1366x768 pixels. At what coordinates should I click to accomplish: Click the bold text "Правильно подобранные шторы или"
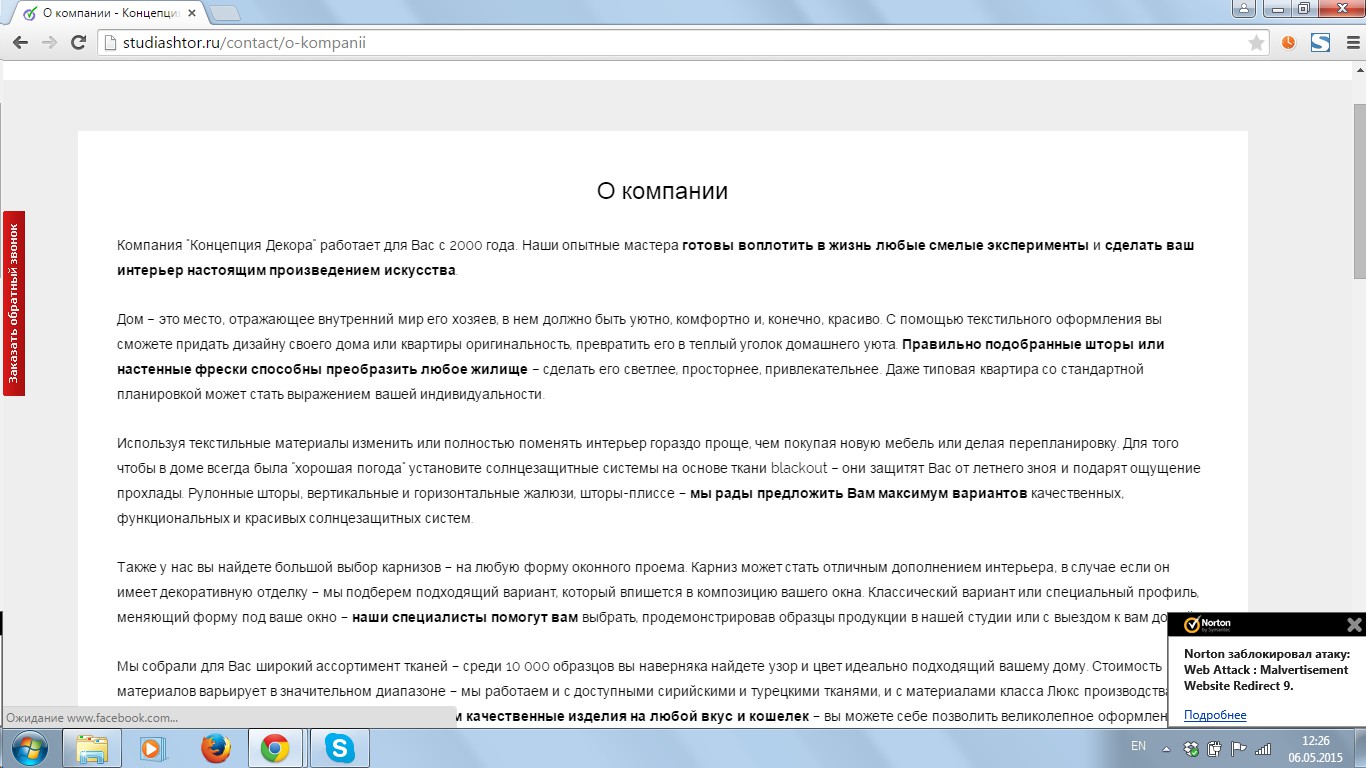click(1033, 344)
